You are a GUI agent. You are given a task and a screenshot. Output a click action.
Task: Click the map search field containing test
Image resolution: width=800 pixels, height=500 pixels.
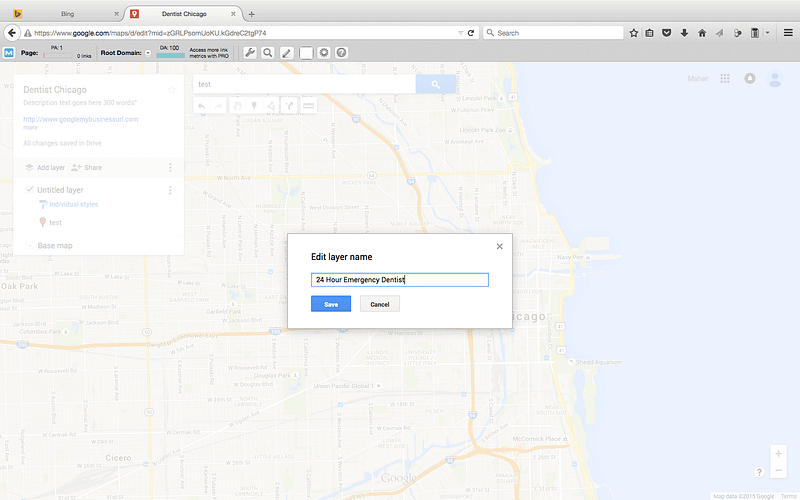304,84
